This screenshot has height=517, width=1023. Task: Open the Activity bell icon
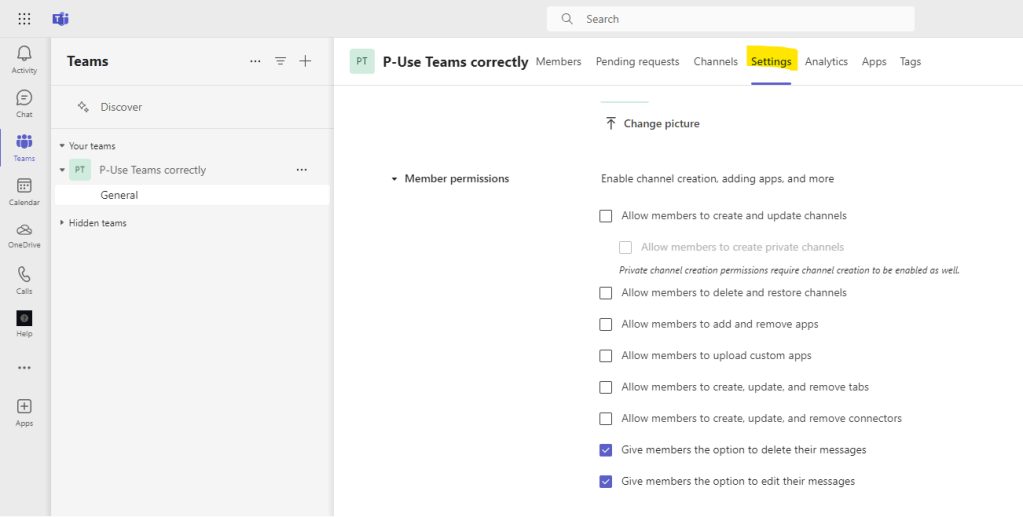(x=24, y=55)
